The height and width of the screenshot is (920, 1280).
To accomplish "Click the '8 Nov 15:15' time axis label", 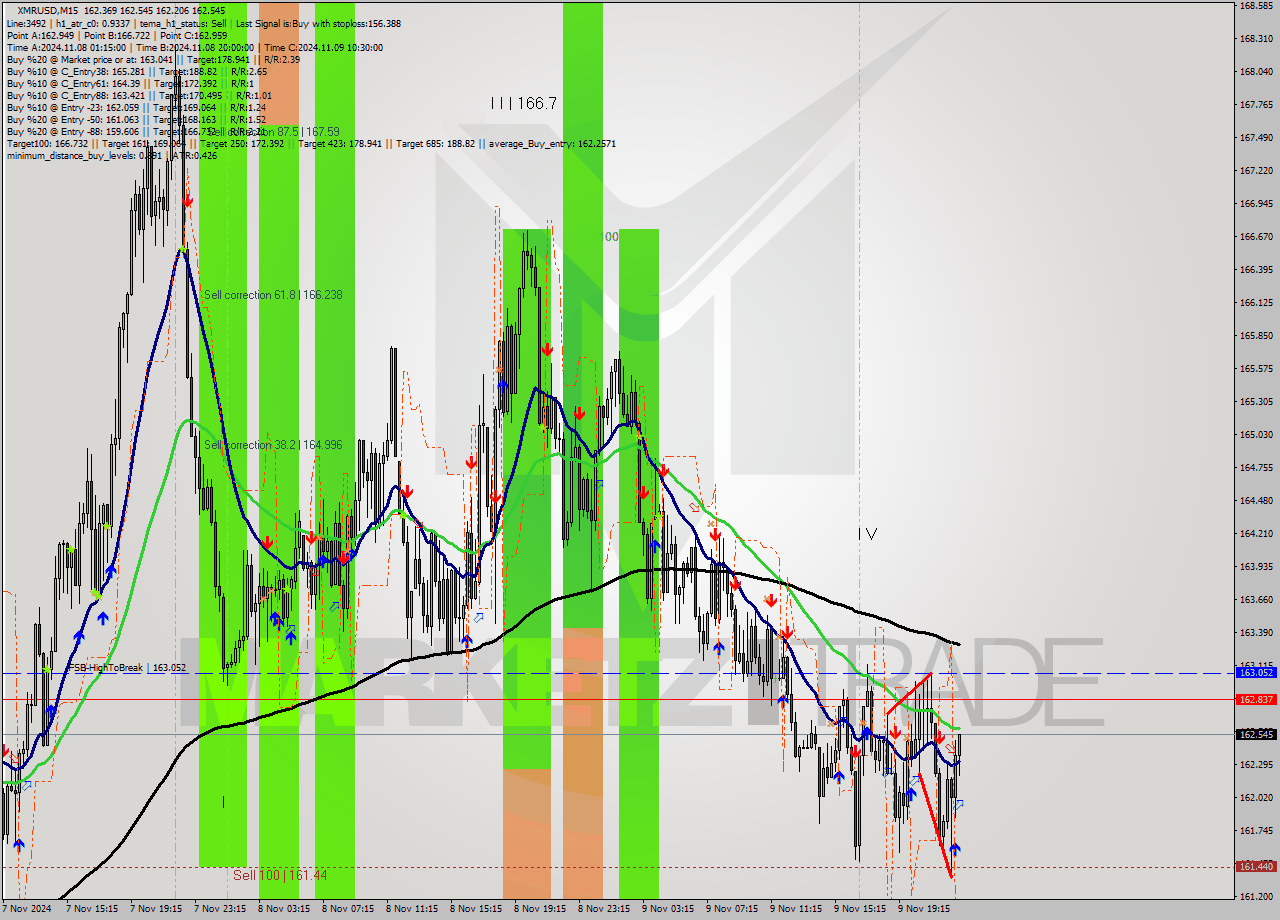I will 476,910.
